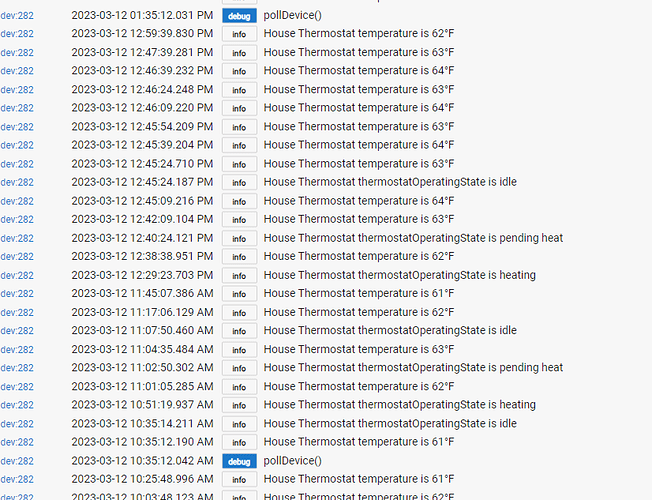Click info badge at 11:17:06.129 AM
Screen dimensions: 652x500
tap(239, 312)
